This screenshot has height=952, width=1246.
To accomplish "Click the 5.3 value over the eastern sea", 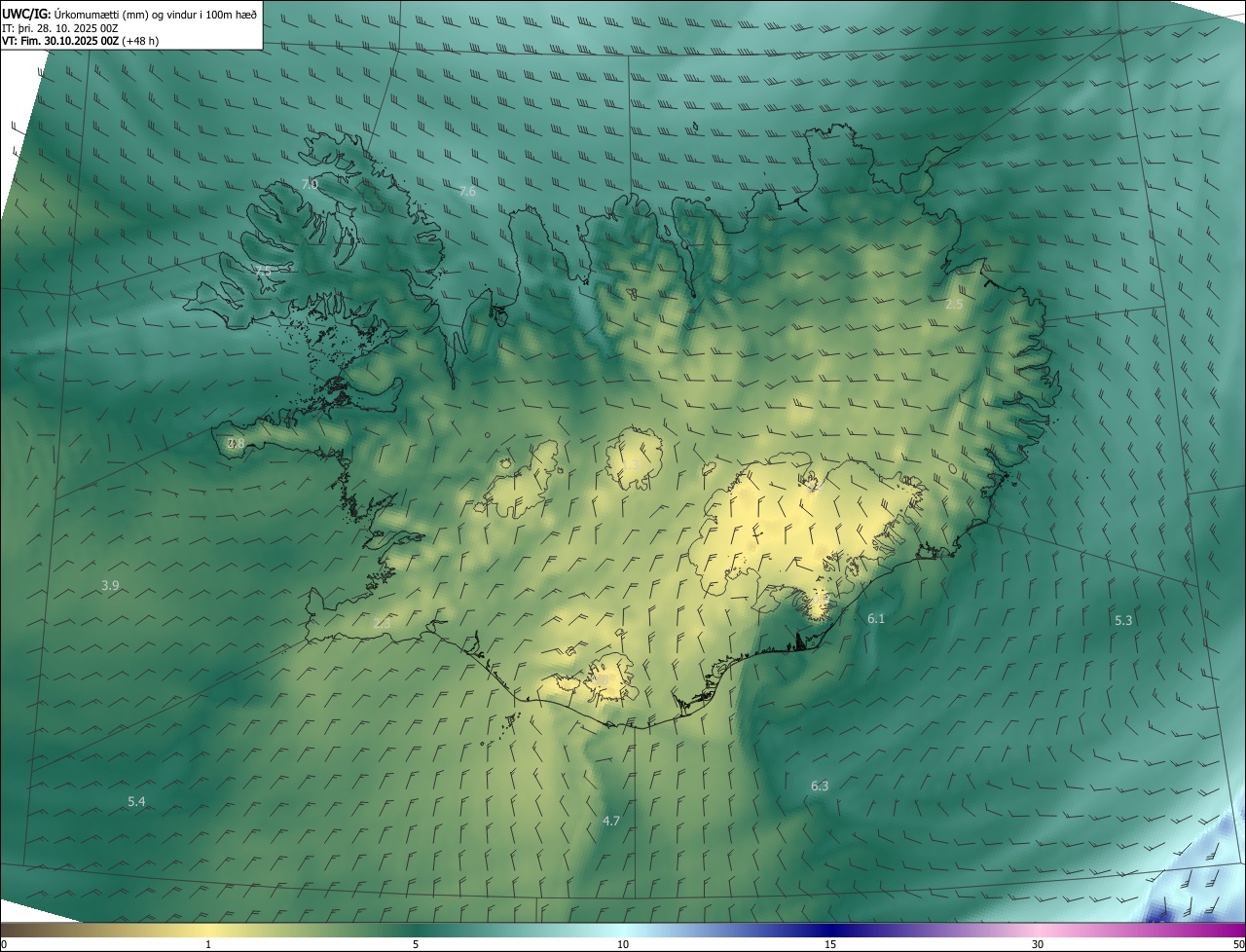I will pyautogui.click(x=1123, y=620).
